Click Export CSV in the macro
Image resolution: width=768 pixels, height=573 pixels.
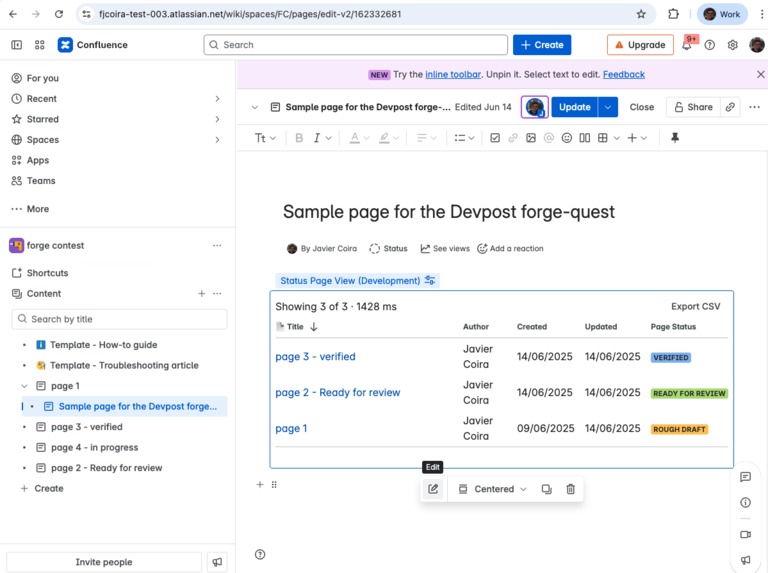[x=696, y=307]
